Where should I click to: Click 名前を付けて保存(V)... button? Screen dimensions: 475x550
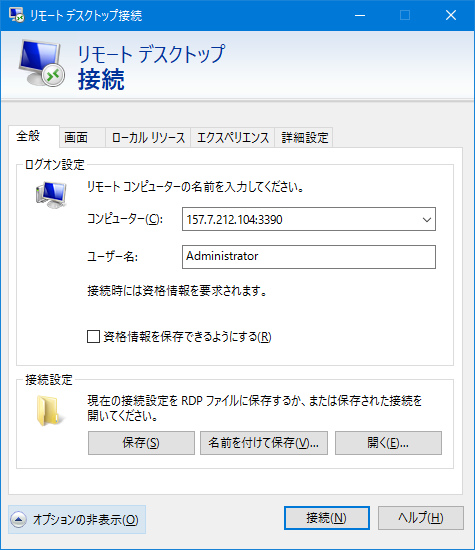point(264,443)
